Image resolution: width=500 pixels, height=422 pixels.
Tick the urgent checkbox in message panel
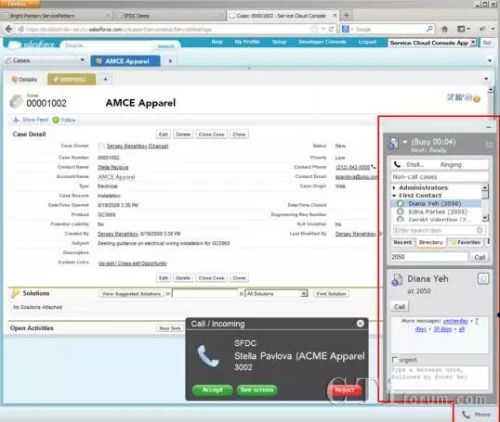tap(395, 360)
